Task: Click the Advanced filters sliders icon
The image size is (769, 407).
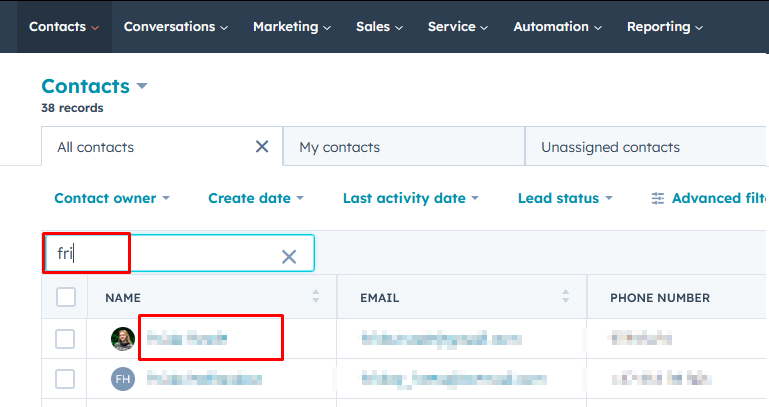Action: [658, 199]
